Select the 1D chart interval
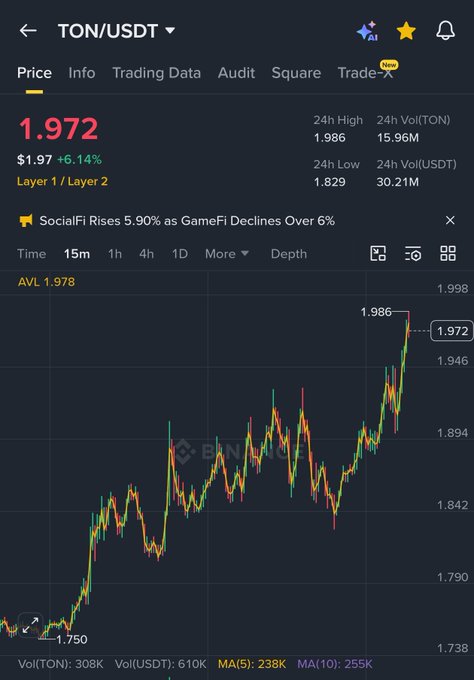 180,254
